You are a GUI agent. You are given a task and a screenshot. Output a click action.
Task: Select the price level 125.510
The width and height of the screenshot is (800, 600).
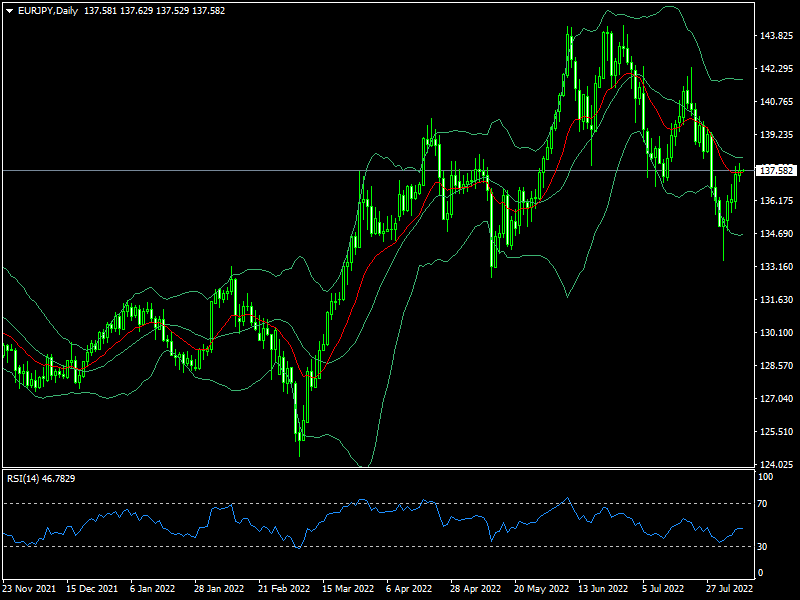[x=776, y=432]
